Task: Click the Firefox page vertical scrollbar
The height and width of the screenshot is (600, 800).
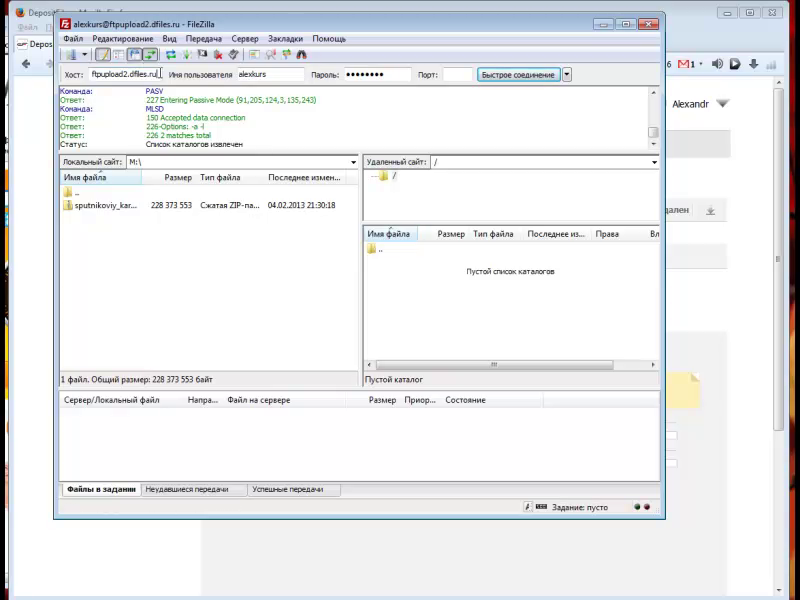Action: (778, 259)
